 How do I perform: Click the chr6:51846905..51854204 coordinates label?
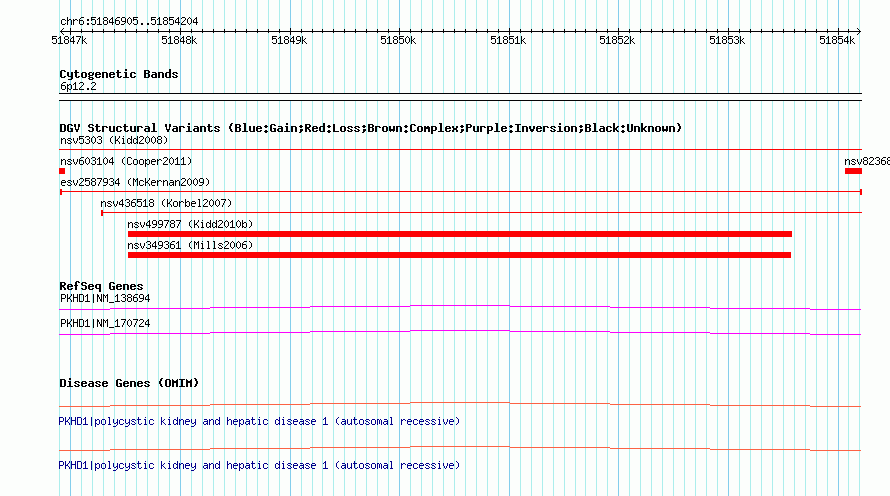tap(129, 21)
